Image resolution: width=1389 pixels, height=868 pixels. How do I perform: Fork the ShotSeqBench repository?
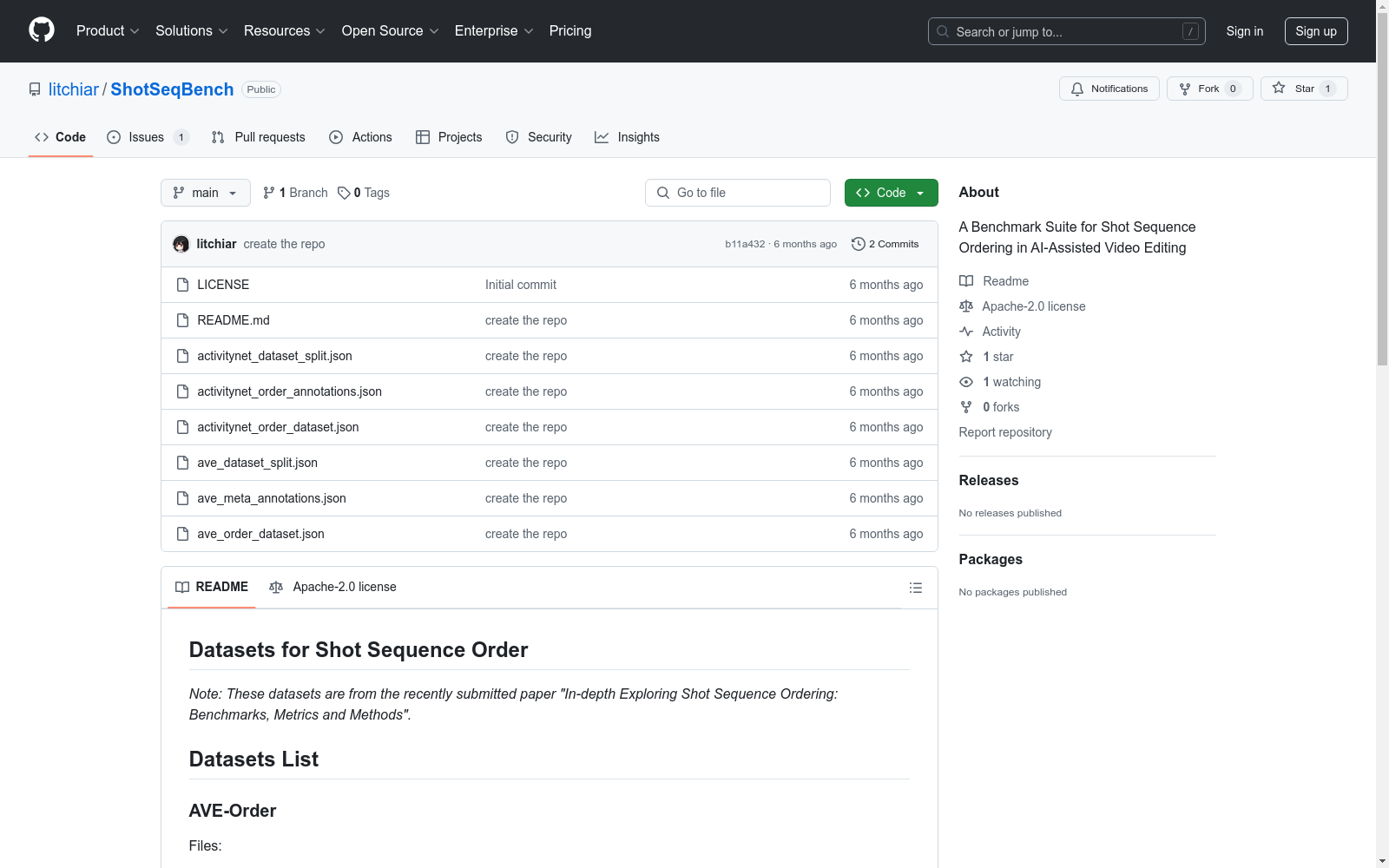(x=1210, y=89)
